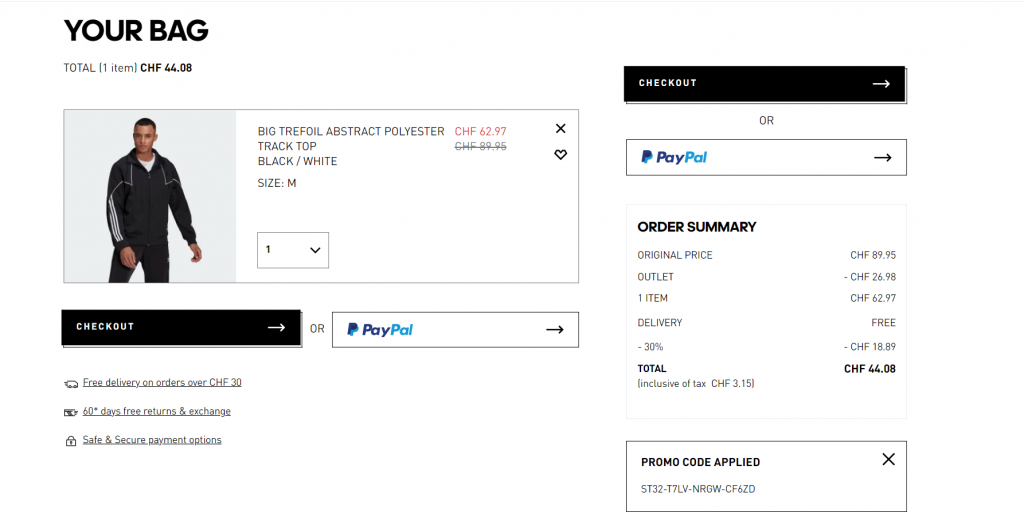Click the track top product thumbnail
The width and height of the screenshot is (1024, 532).
[150, 196]
